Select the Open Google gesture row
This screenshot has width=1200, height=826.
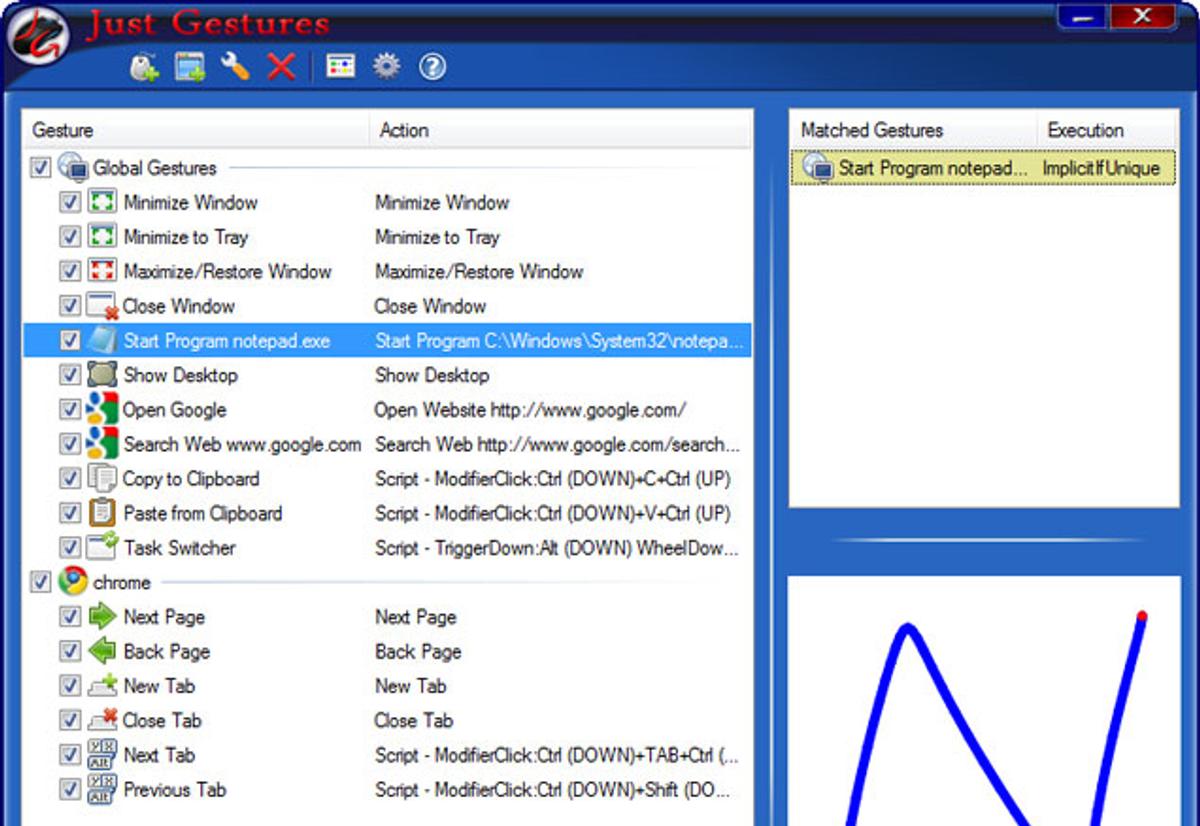pos(175,410)
